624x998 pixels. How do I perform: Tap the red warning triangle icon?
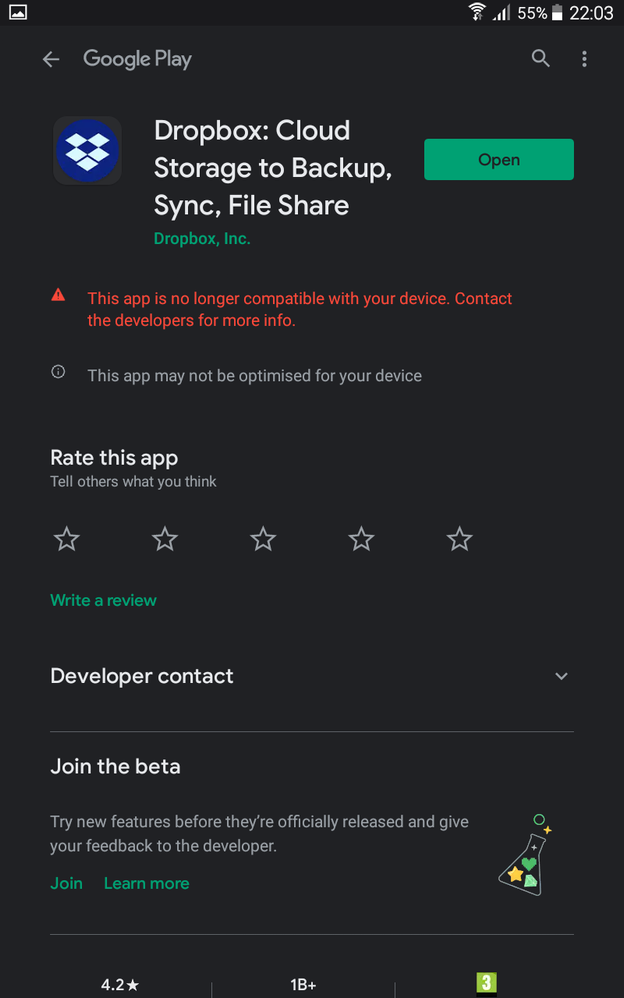click(x=58, y=296)
